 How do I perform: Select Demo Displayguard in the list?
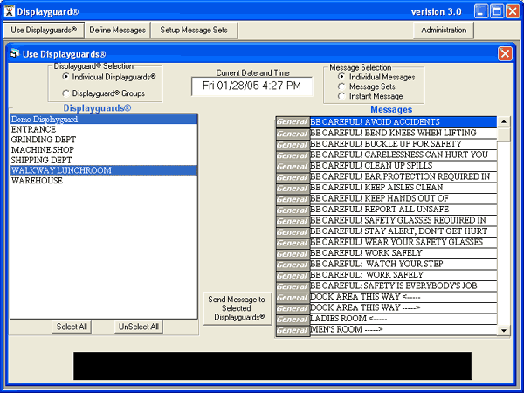pos(103,119)
